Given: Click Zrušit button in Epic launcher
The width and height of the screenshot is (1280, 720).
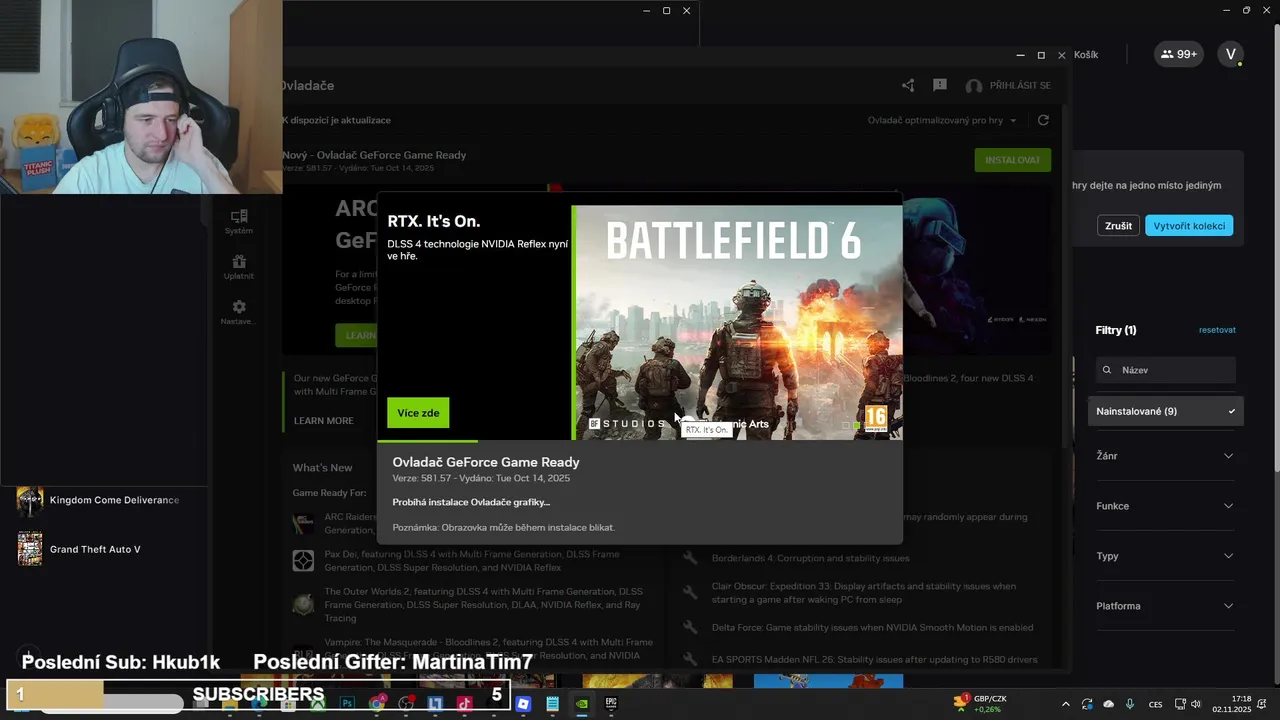Looking at the screenshot, I should coord(1118,226).
